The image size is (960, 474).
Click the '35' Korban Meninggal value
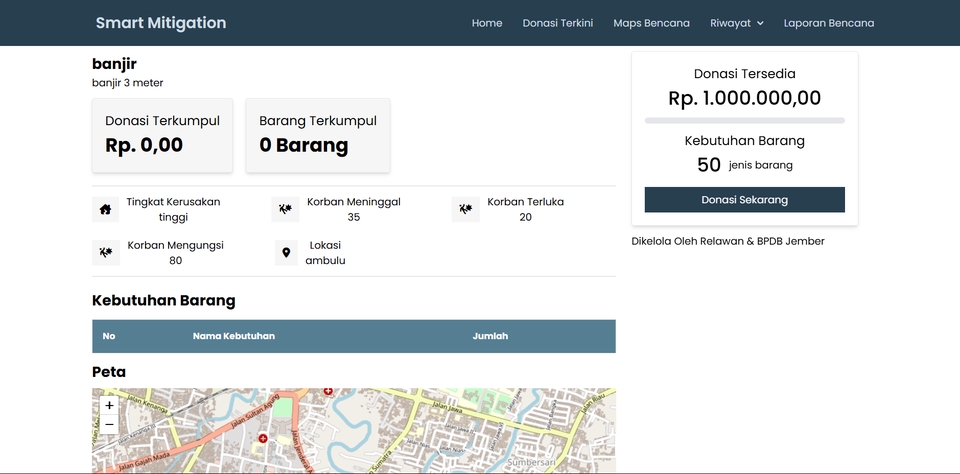tap(354, 217)
